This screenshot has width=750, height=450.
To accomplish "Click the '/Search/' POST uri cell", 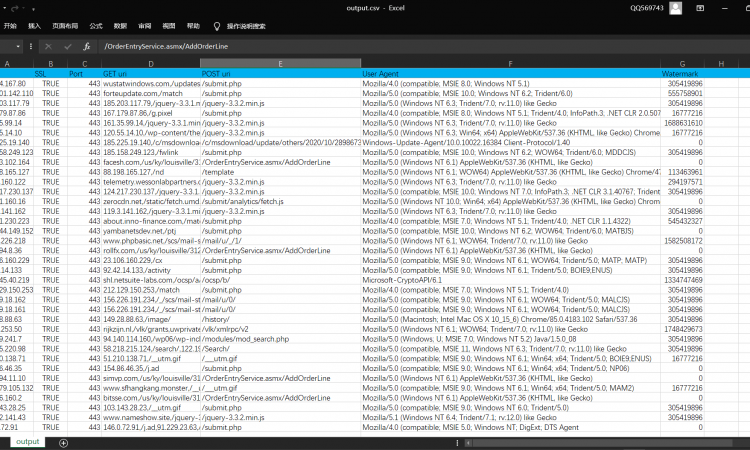I will [x=280, y=349].
